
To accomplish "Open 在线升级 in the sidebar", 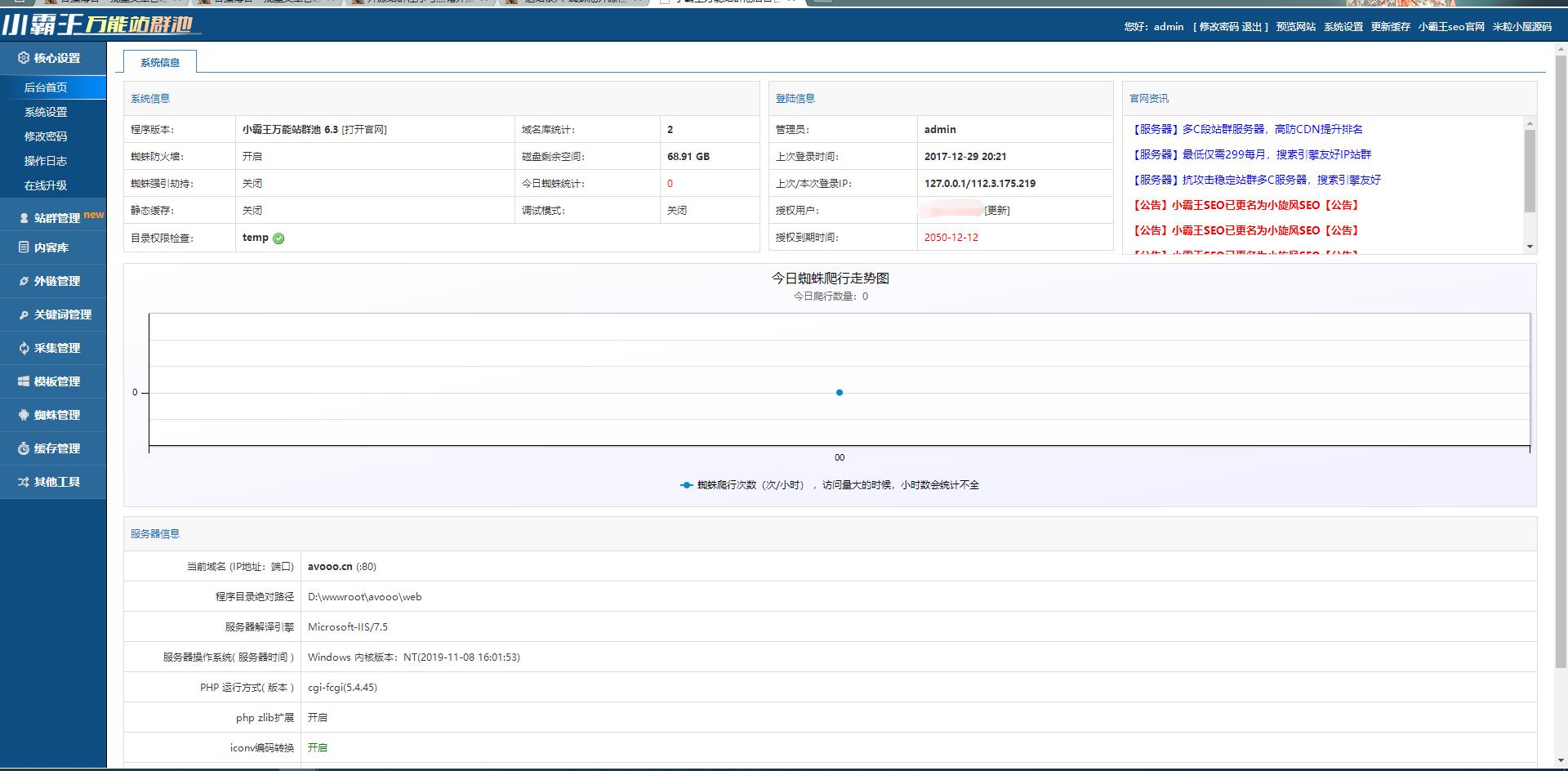I will click(46, 185).
